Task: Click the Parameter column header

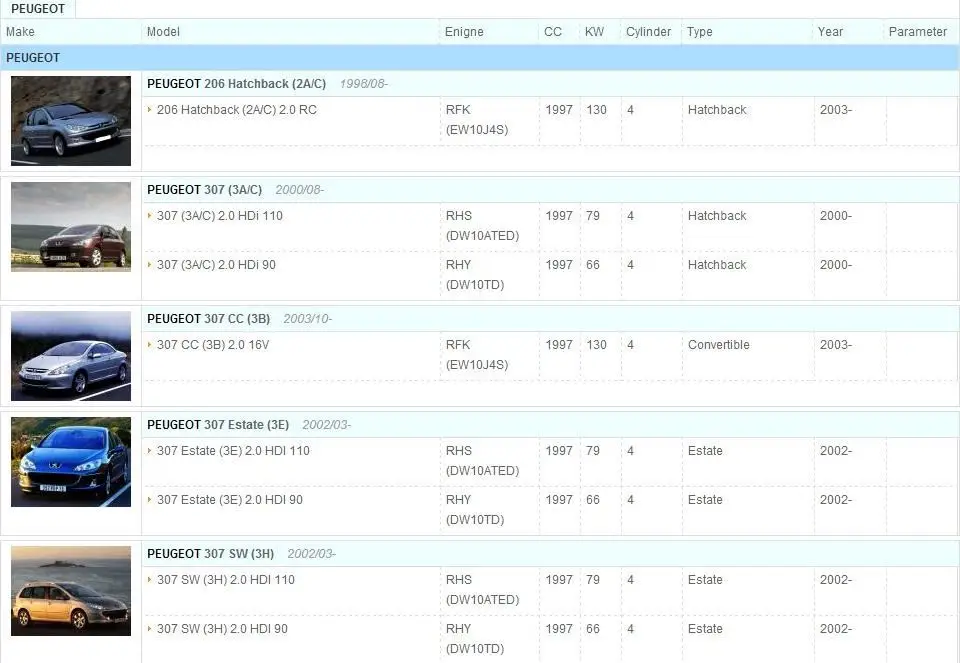Action: 918,32
